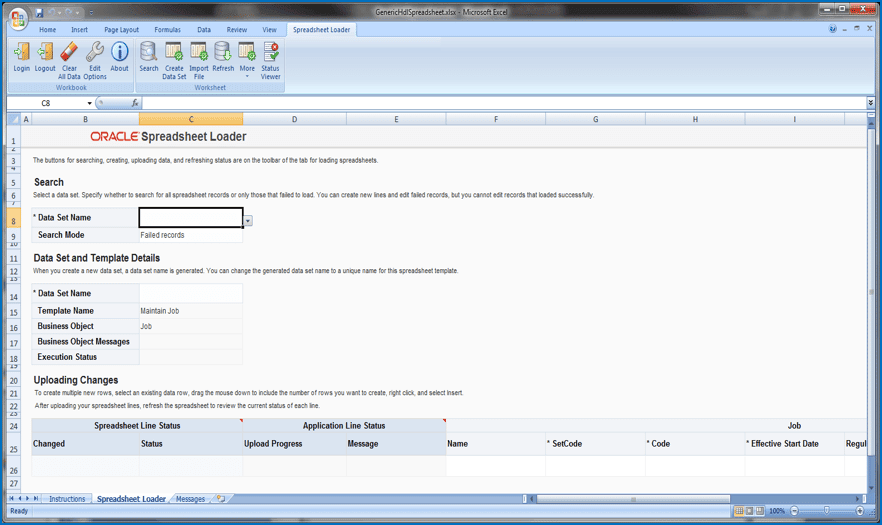The image size is (882, 525).
Task: Switch to Normal view icon in status bar
Action: [x=739, y=511]
